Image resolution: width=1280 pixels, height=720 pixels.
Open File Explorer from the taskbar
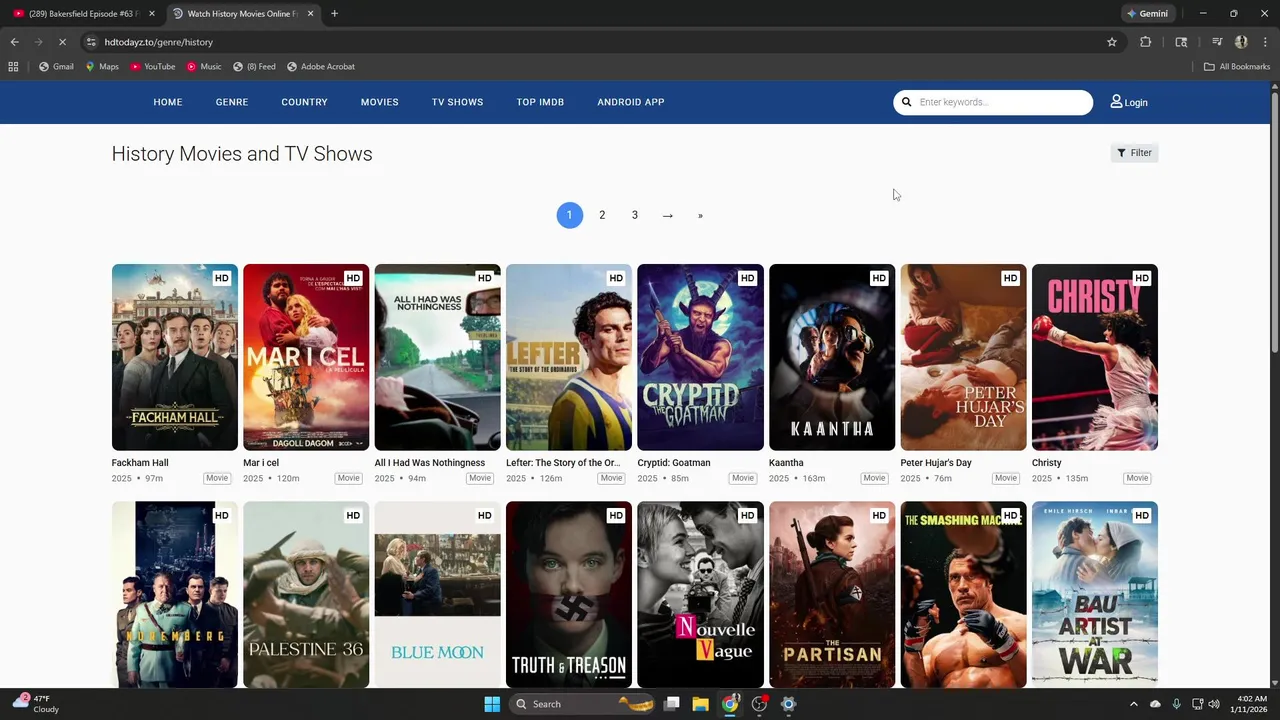(x=700, y=704)
